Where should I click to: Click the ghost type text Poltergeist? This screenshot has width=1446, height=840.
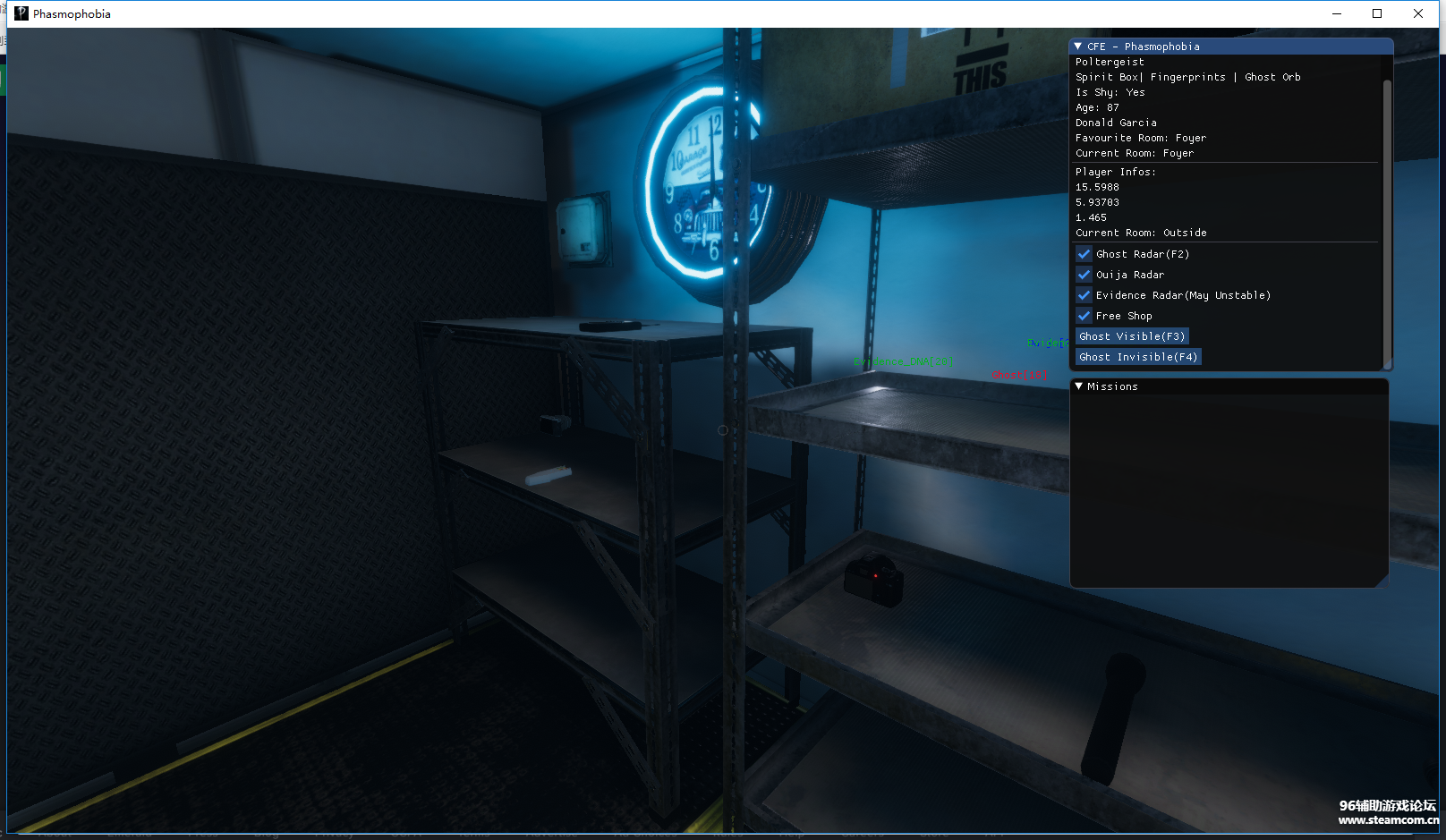1110,62
